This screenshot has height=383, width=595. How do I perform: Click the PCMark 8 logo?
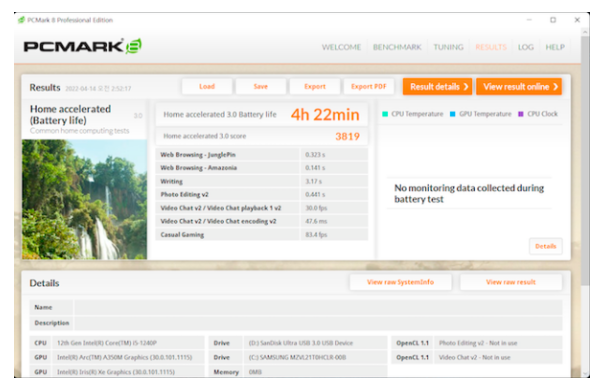coord(83,46)
